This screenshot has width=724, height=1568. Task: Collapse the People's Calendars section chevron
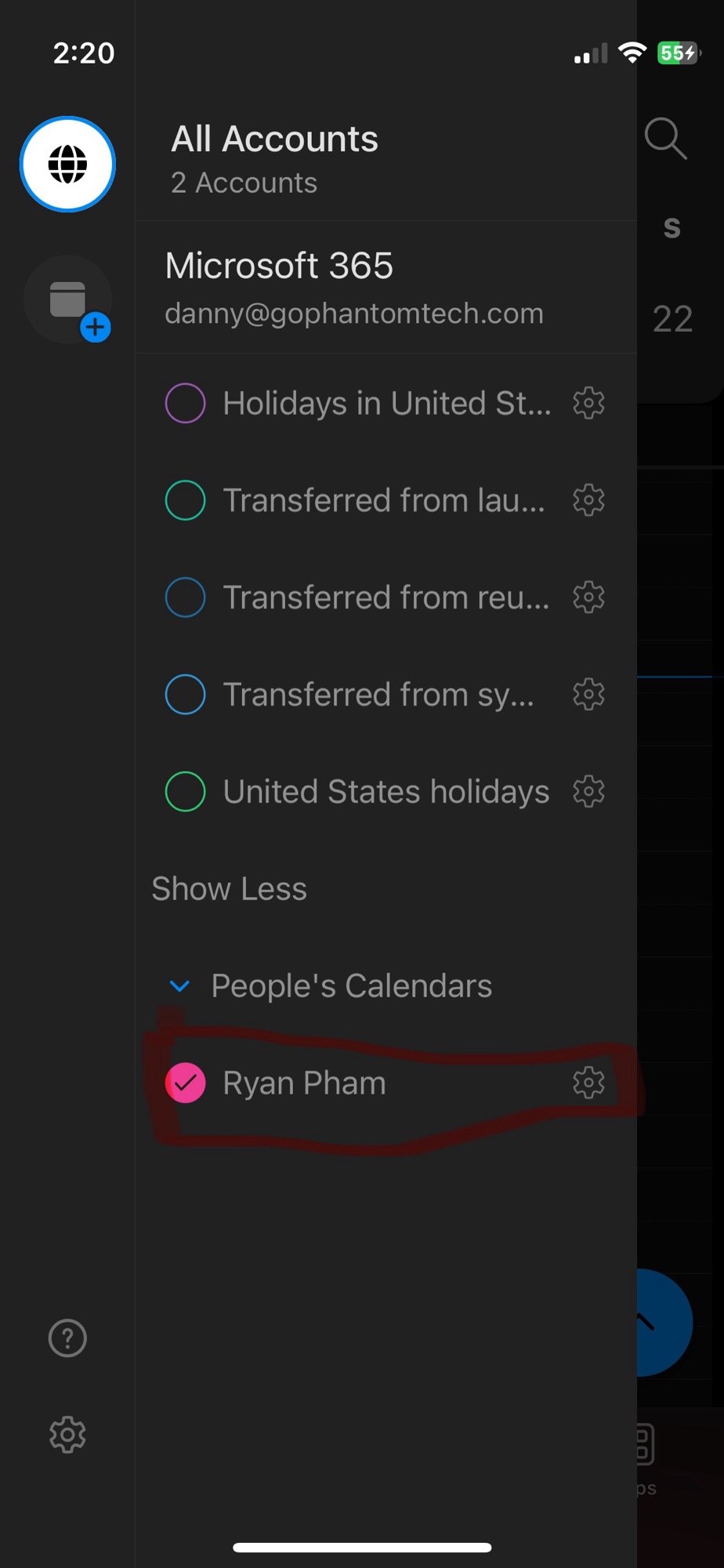180,986
